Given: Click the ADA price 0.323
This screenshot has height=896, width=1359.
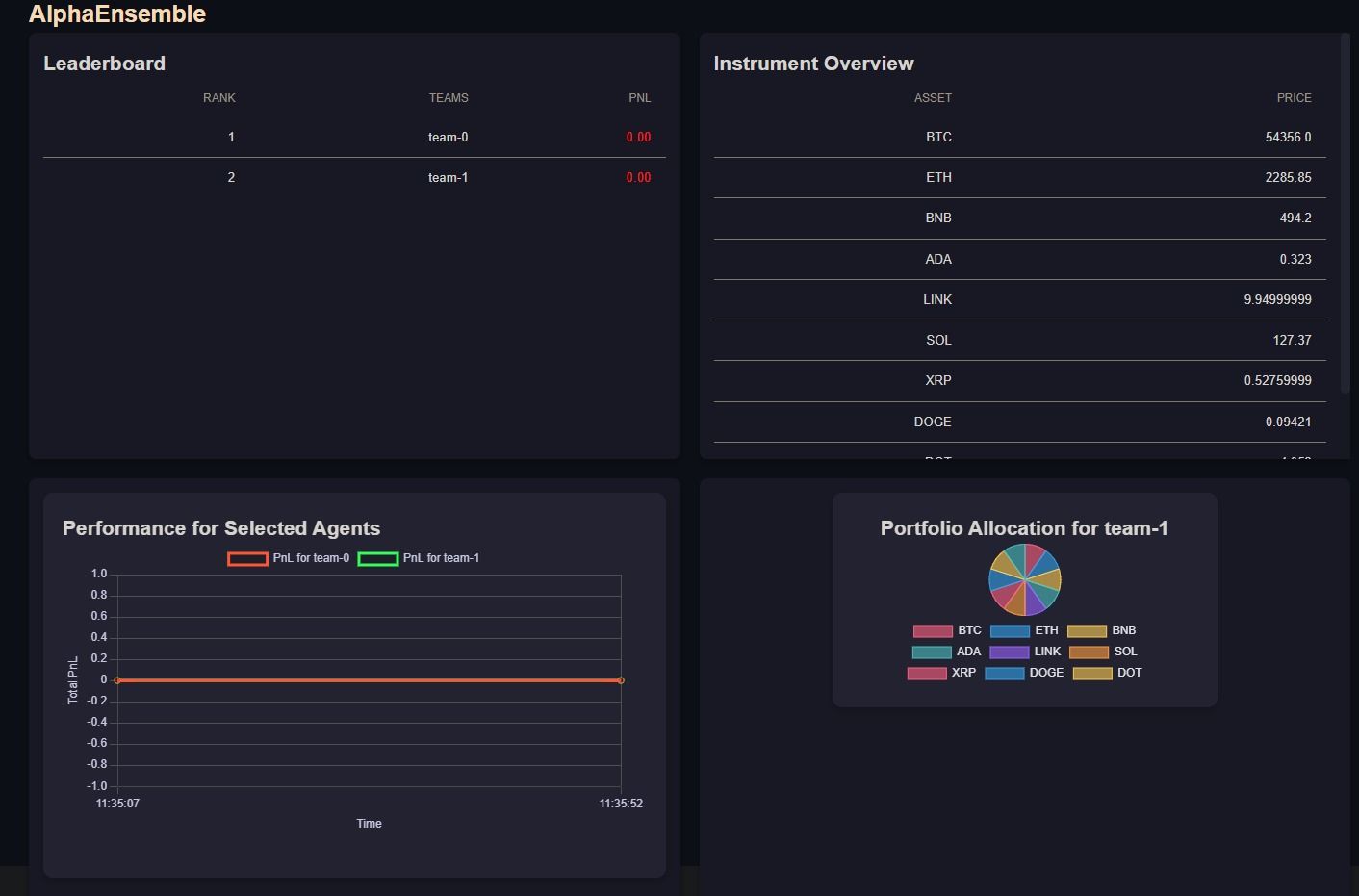Looking at the screenshot, I should tap(1295, 260).
